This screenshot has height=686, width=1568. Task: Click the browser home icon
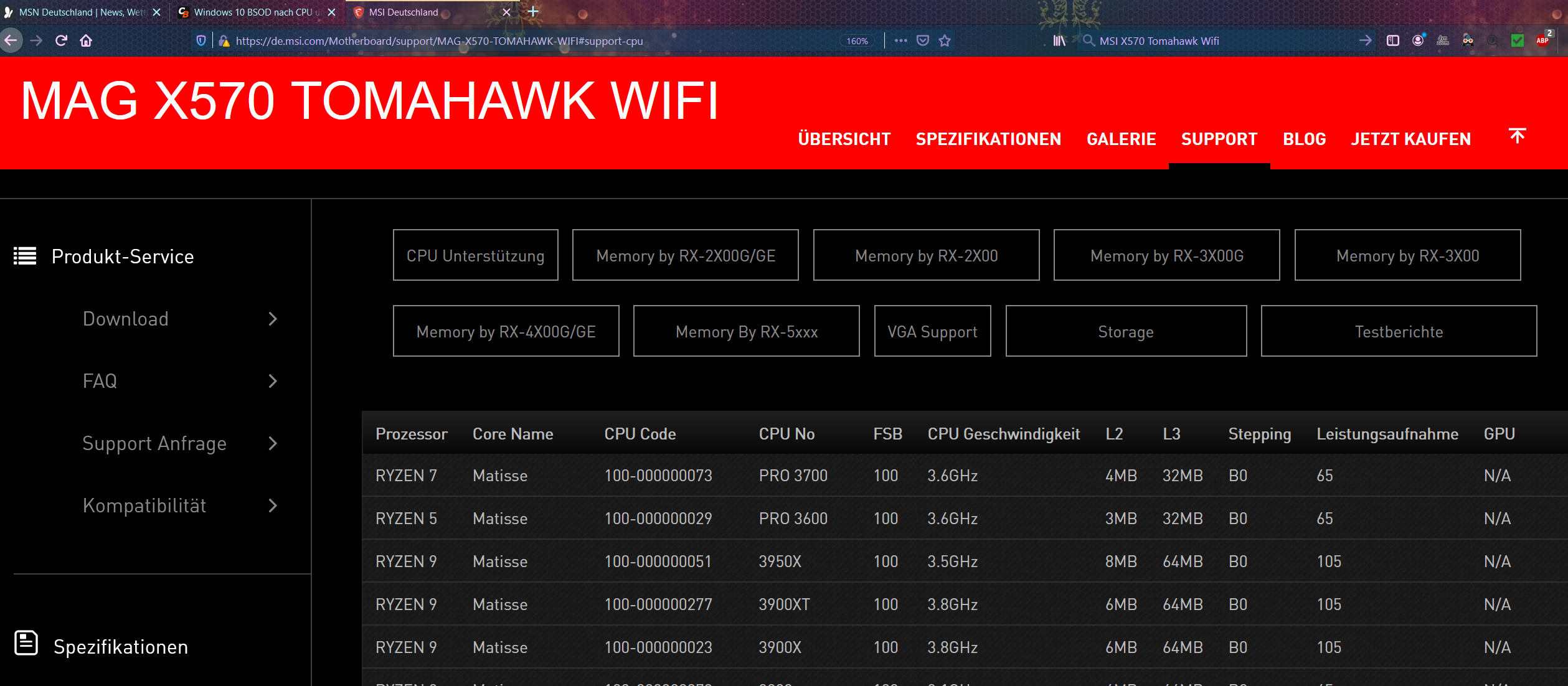point(86,40)
